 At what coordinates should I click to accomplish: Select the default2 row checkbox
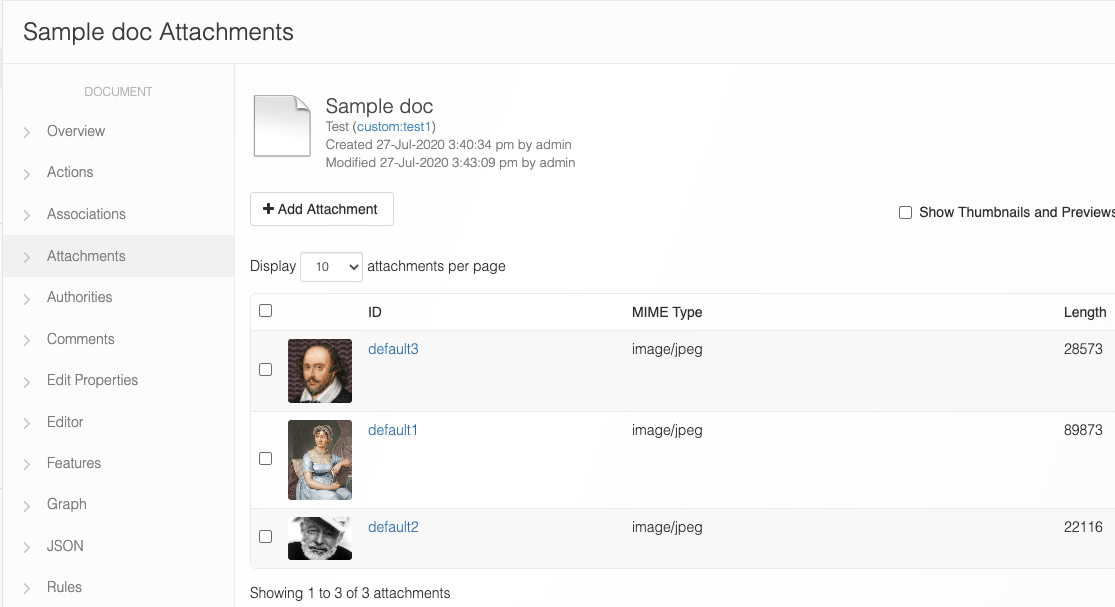(266, 537)
